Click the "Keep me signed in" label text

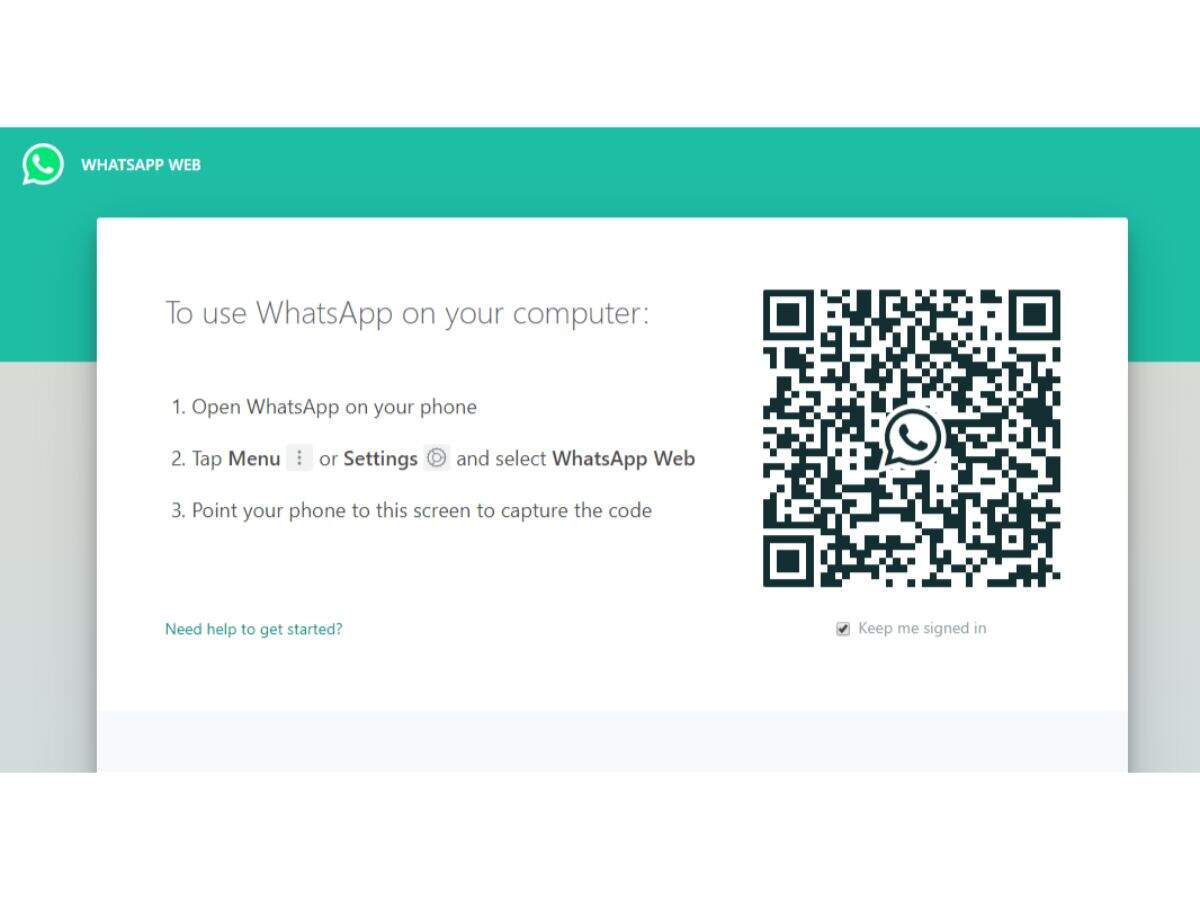pyautogui.click(x=922, y=628)
